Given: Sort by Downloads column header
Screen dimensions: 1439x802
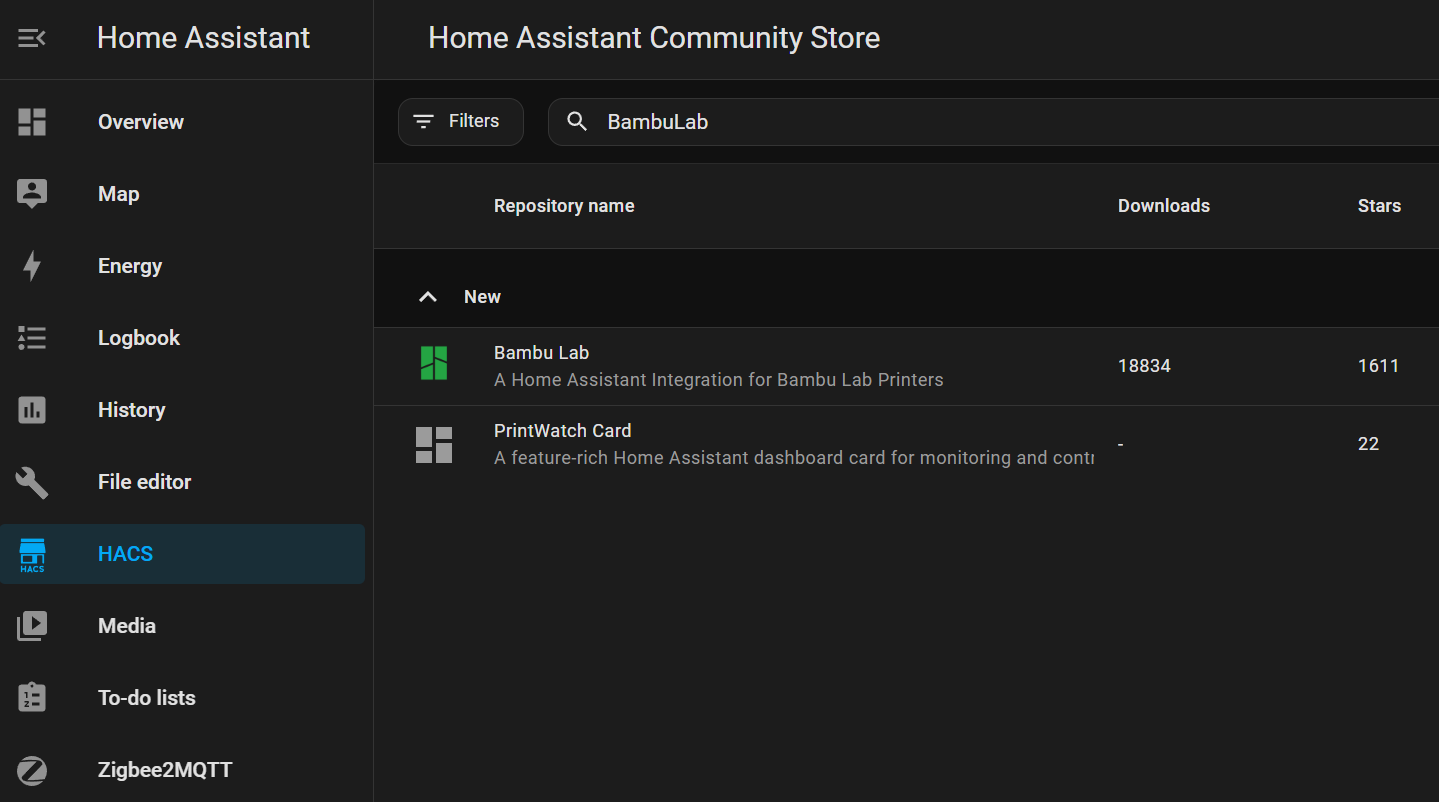Looking at the screenshot, I should 1164,206.
